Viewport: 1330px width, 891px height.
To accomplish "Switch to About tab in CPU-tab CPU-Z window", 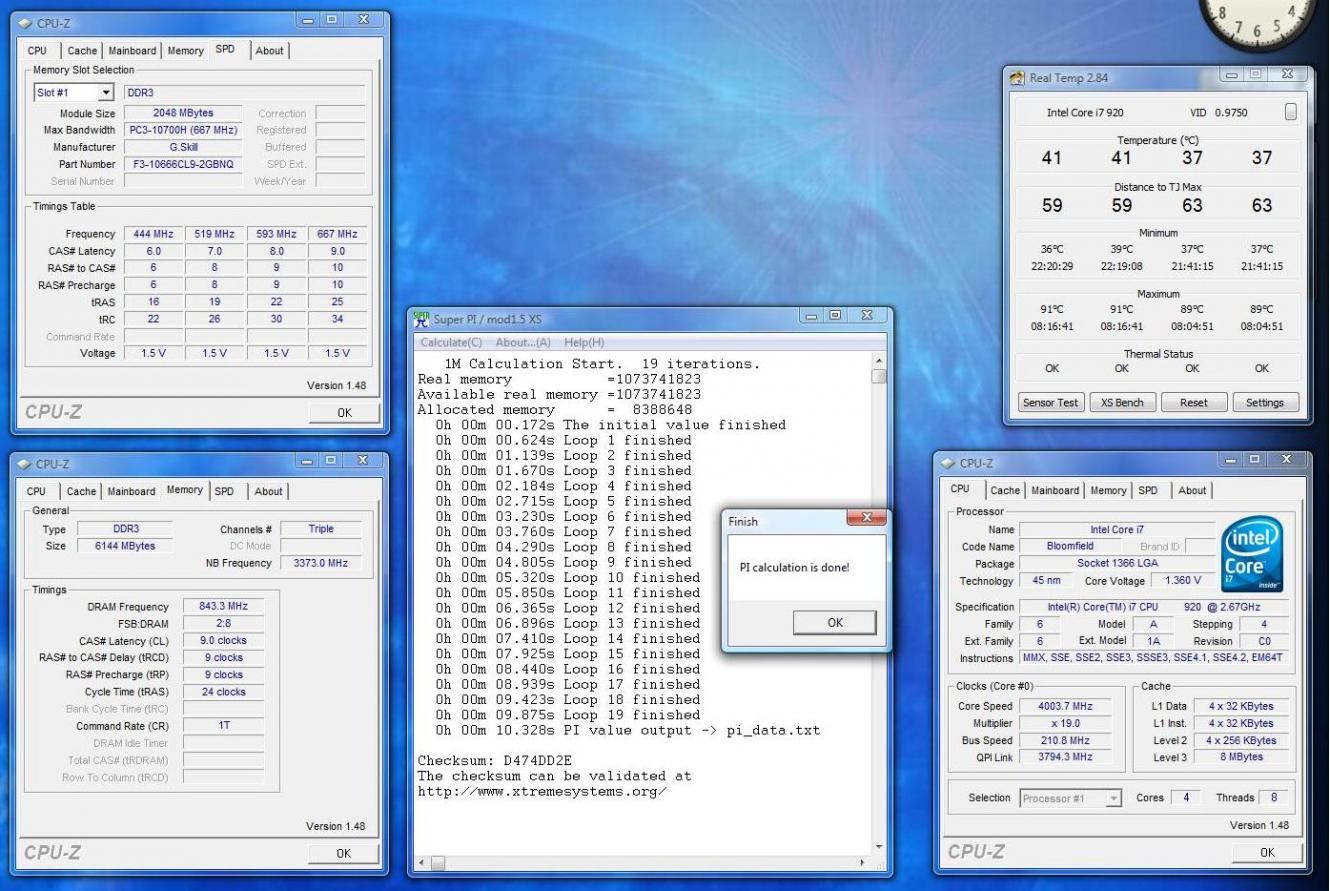I will pos(1192,491).
